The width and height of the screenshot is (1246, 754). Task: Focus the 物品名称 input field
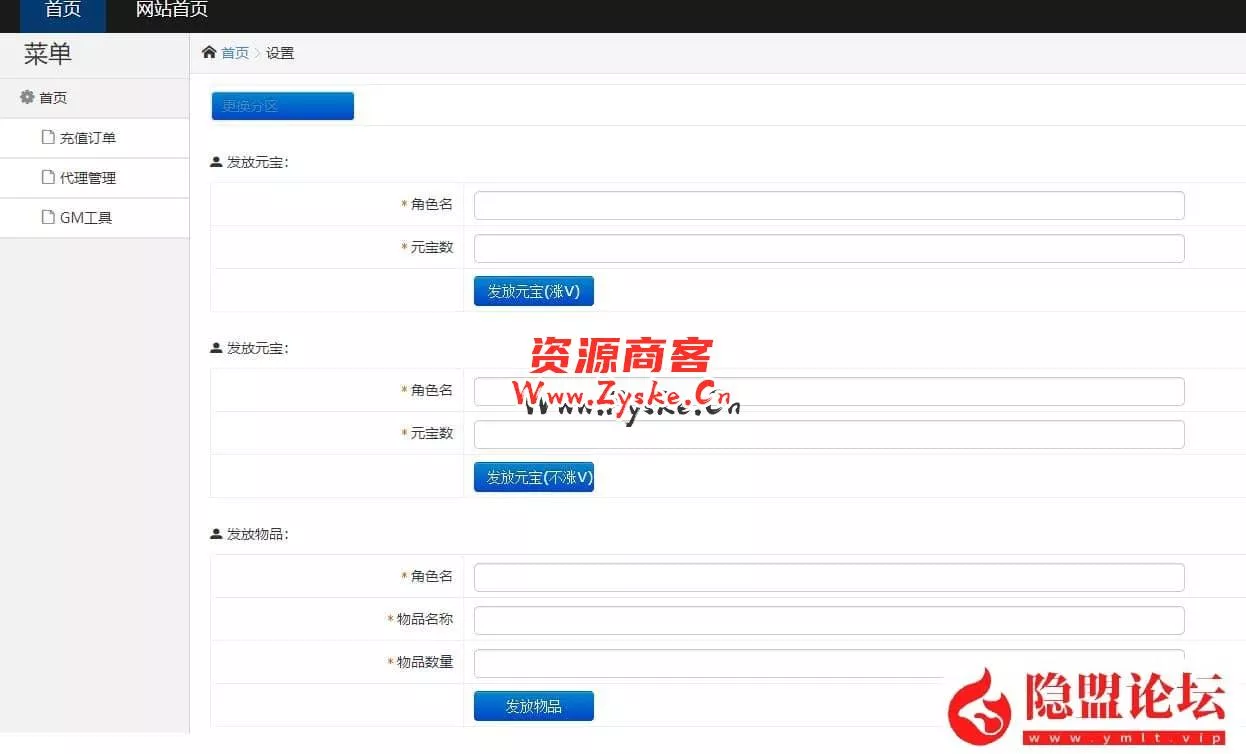[828, 620]
